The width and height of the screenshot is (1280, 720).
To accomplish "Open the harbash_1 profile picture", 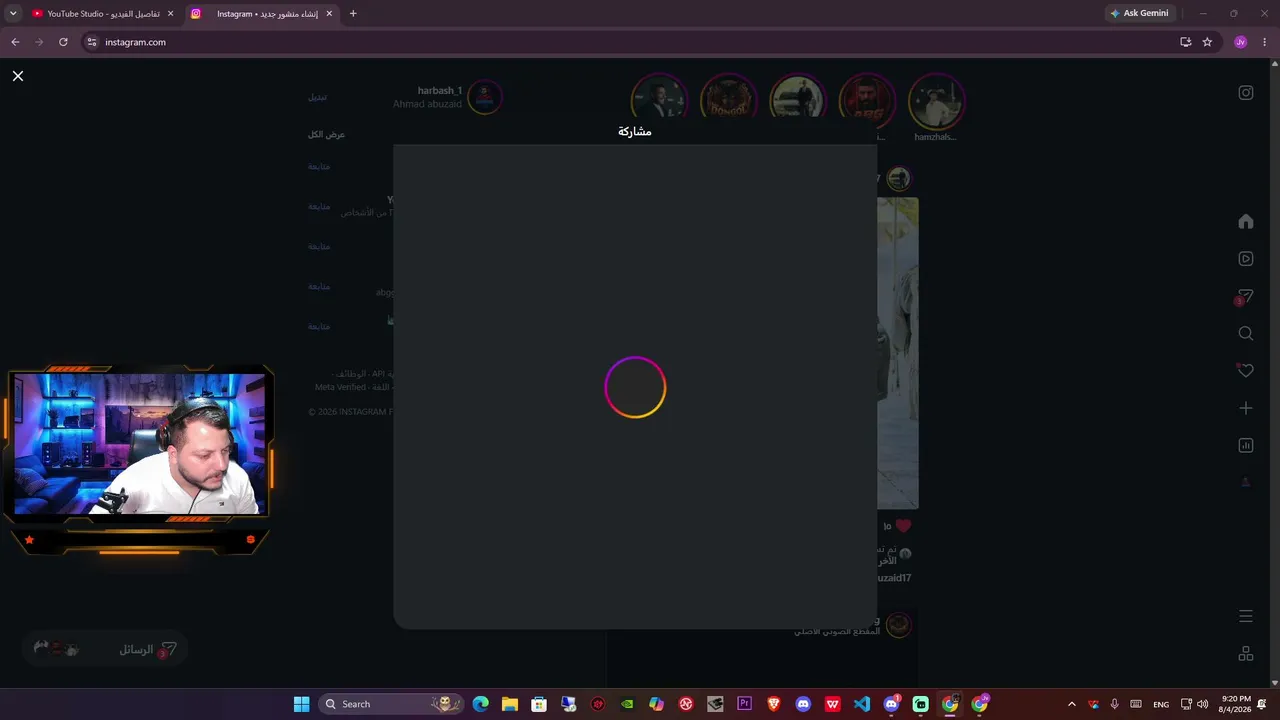I will click(x=485, y=97).
